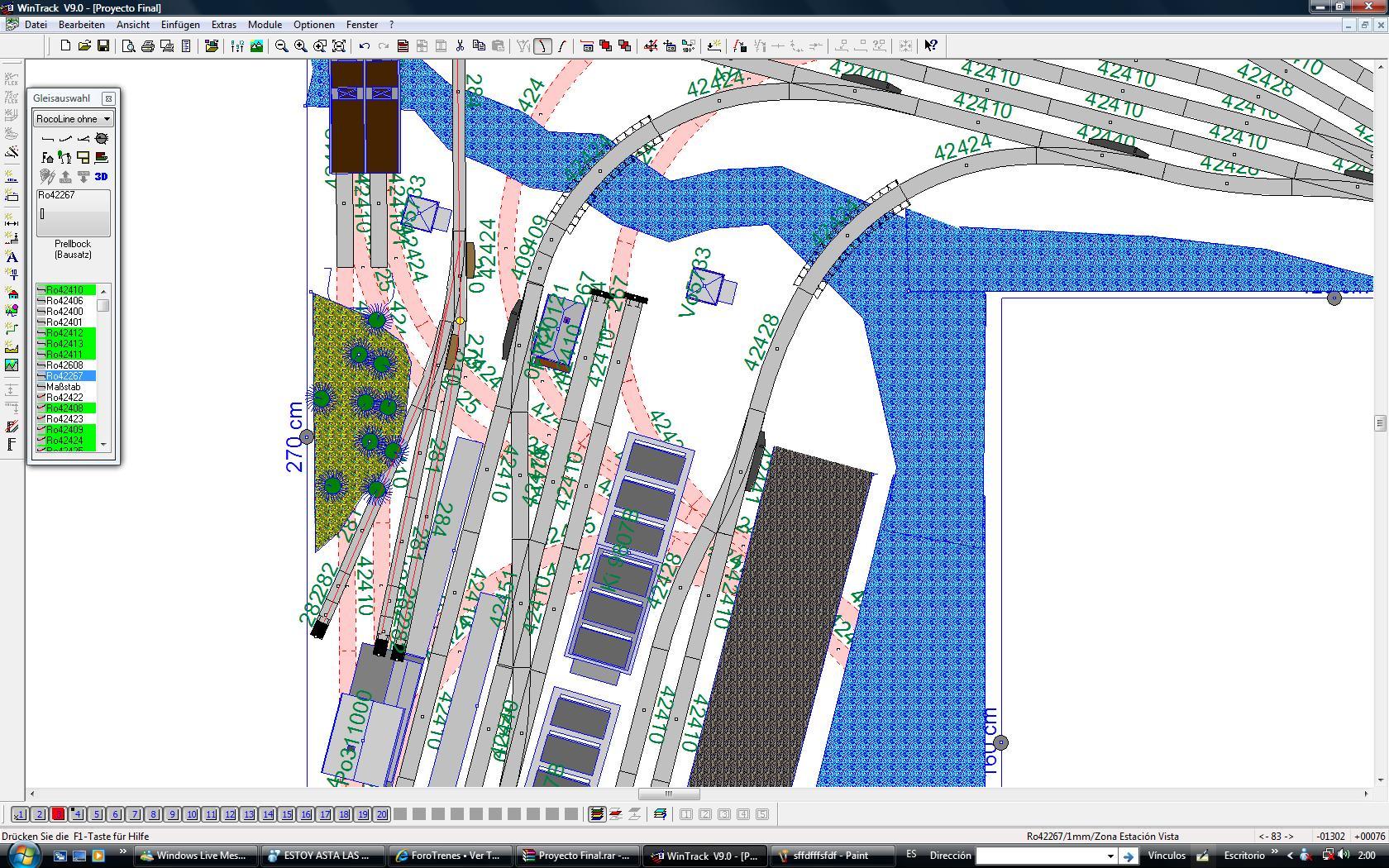
Task: Click the help question-mark pointer icon
Action: tap(931, 46)
